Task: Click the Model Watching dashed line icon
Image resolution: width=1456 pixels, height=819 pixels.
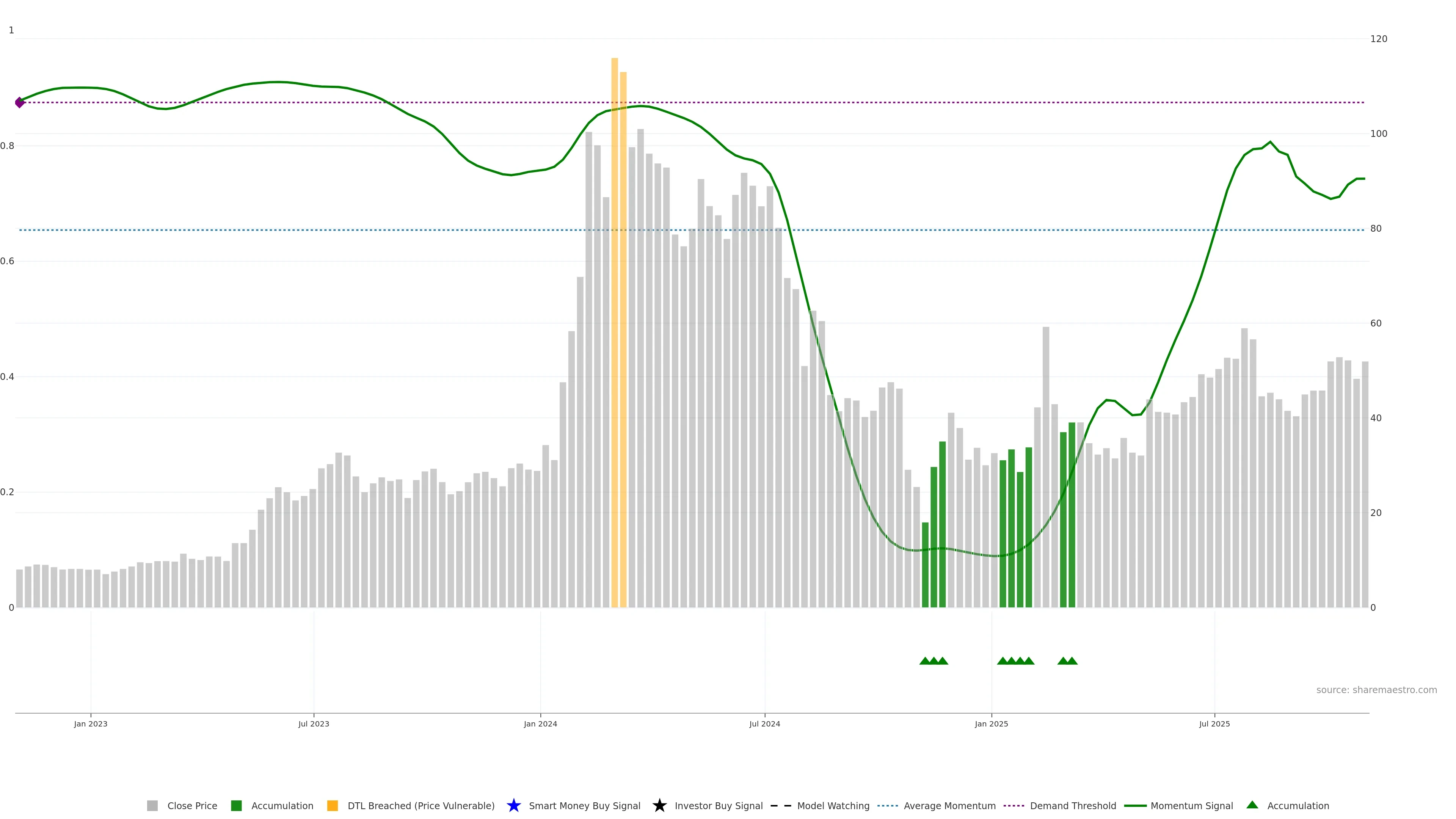Action: 781,805
